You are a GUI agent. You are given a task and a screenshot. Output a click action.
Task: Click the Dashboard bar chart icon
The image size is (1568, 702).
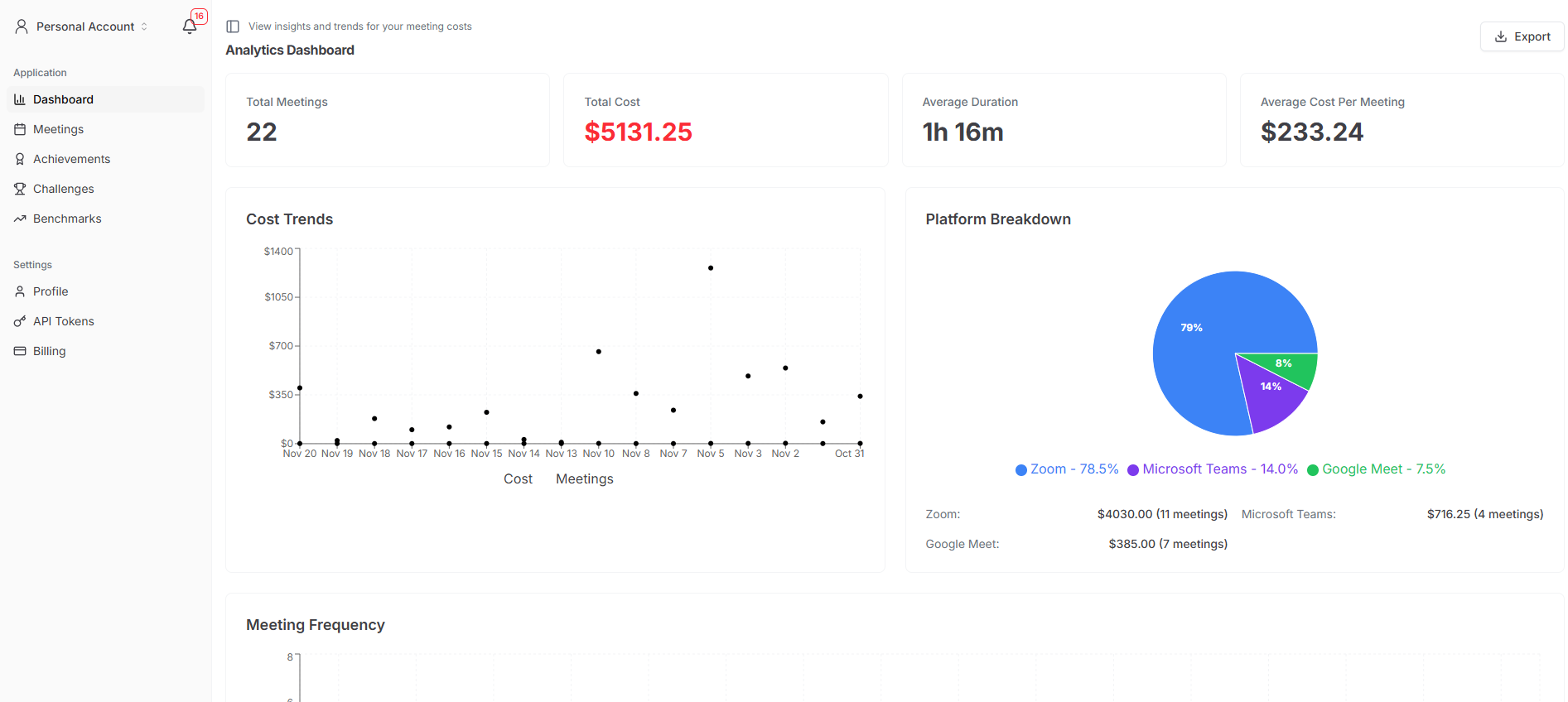tap(20, 99)
